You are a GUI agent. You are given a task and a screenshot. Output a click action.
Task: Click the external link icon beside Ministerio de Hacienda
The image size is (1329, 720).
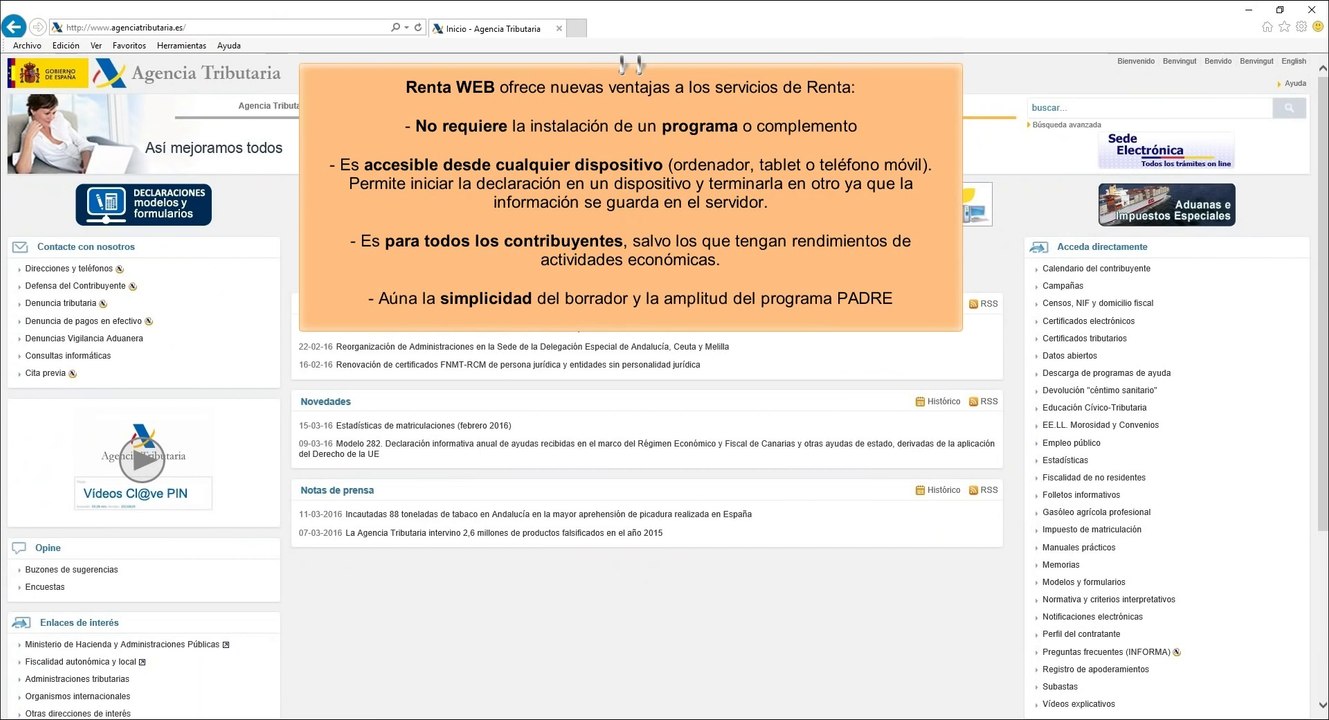coord(226,645)
